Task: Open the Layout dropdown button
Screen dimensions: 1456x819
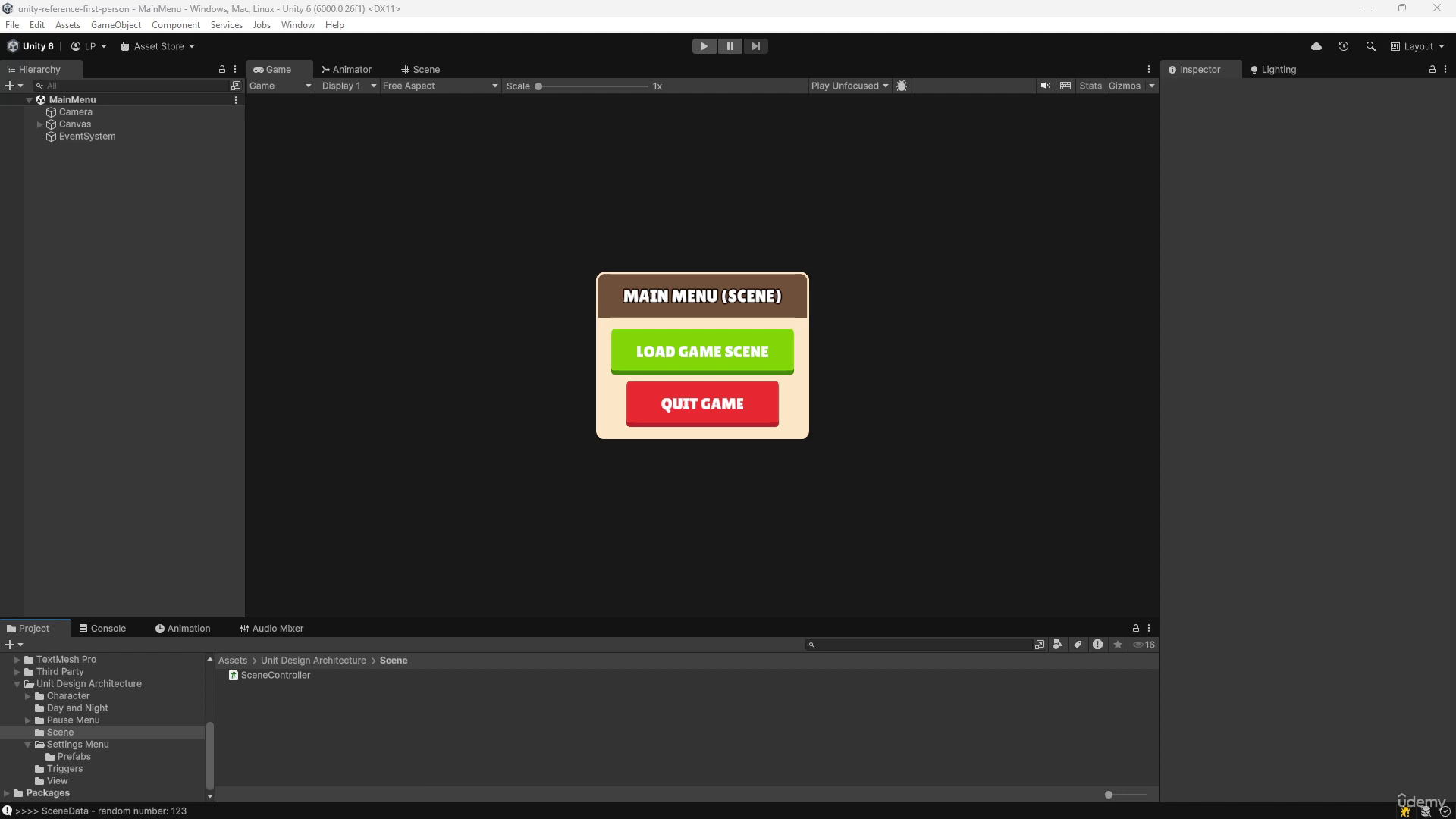Action: 1417,46
